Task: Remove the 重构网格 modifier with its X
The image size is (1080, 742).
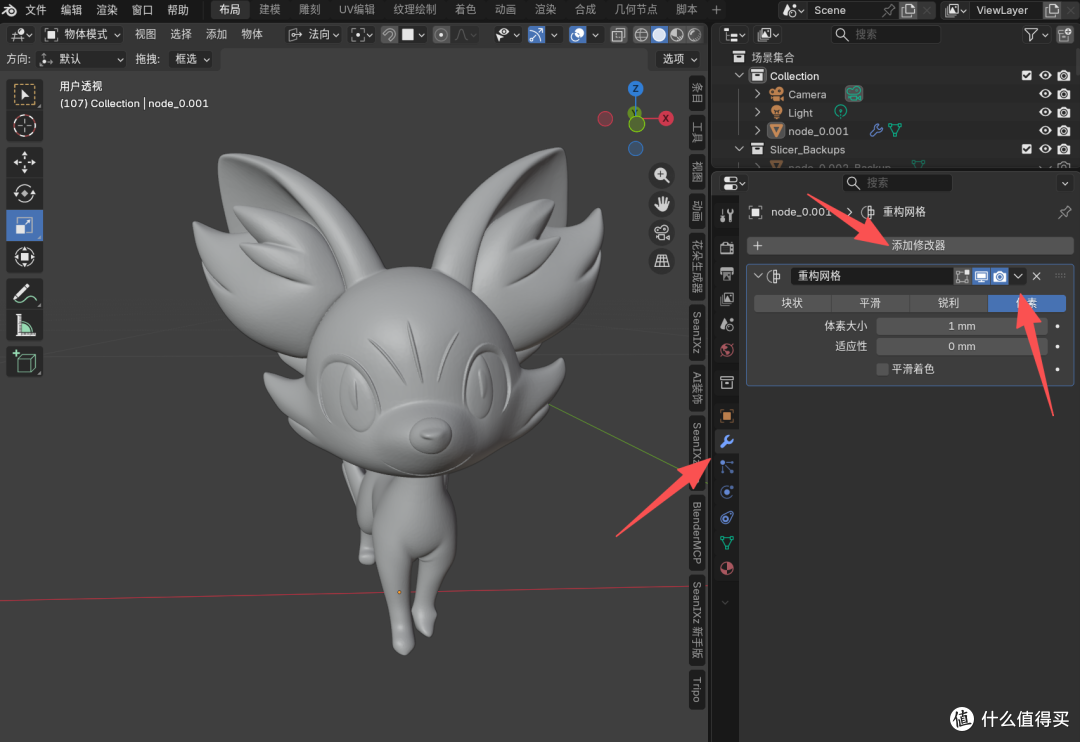Action: [x=1037, y=276]
